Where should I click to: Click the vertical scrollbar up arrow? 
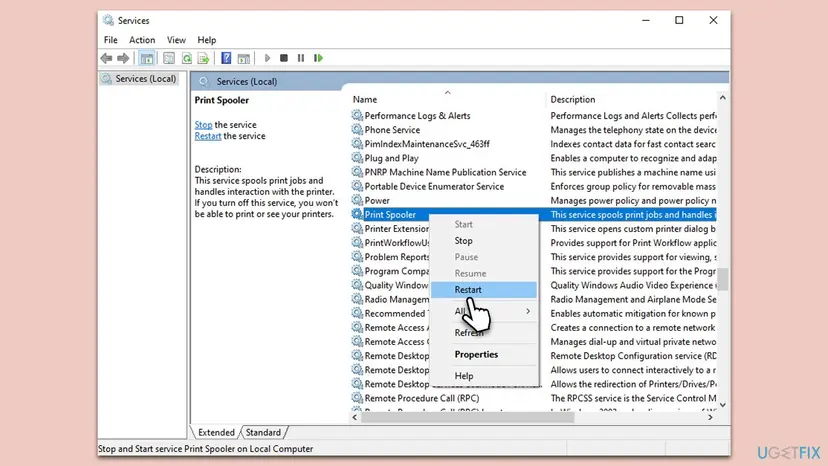coord(722,98)
